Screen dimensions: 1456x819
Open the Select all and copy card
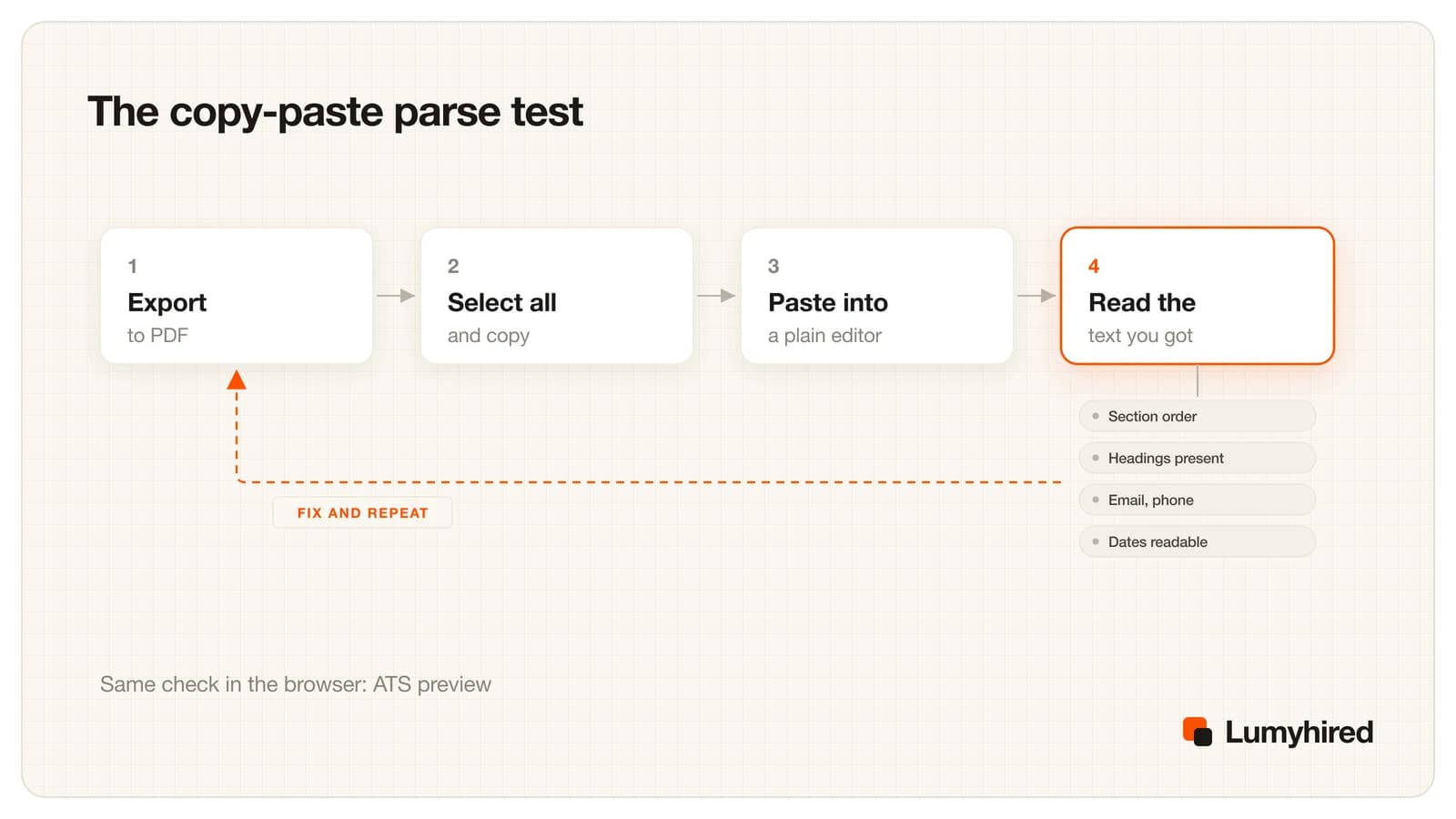pos(557,296)
